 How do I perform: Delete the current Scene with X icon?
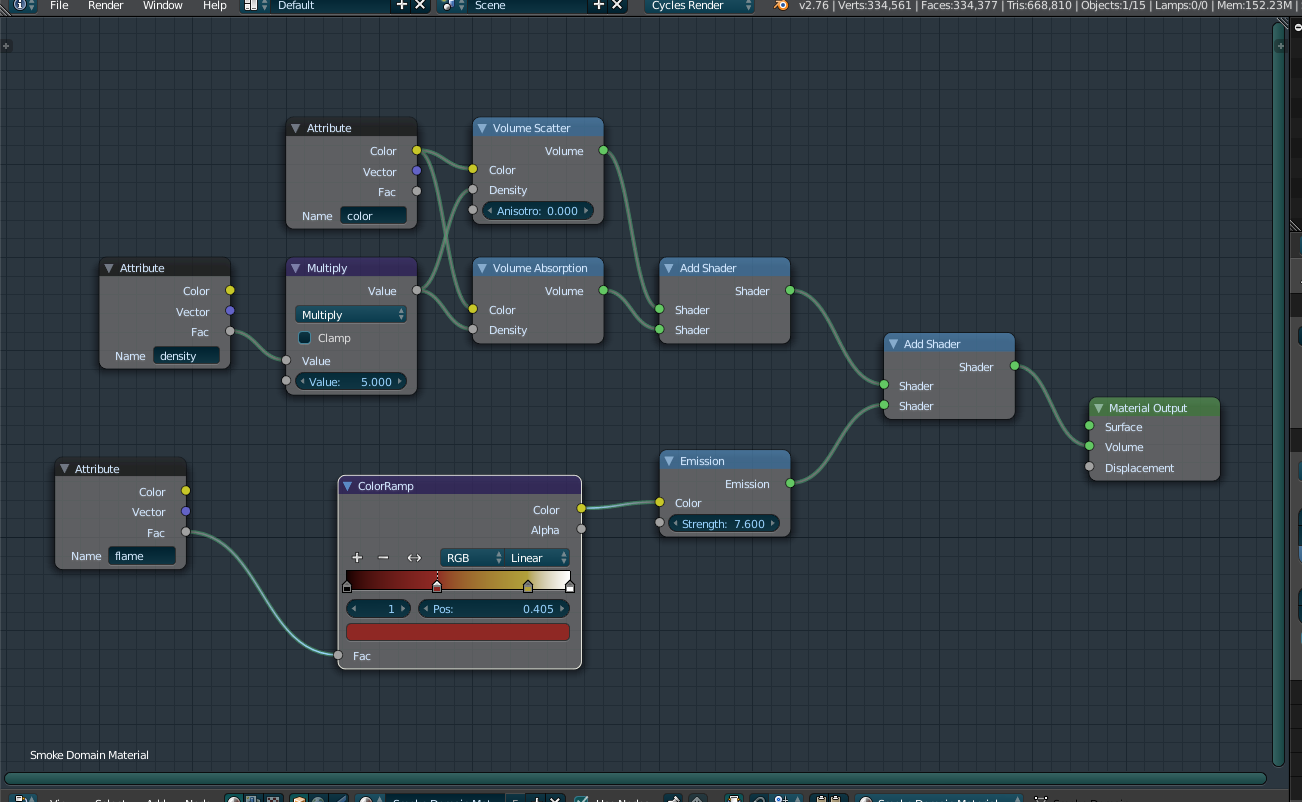coord(617,5)
